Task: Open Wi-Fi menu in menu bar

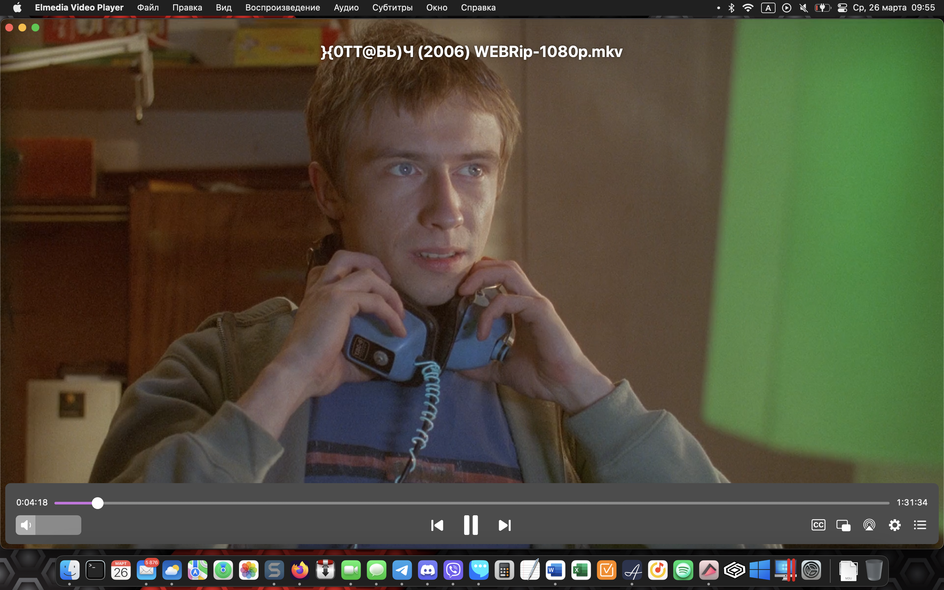Action: click(x=748, y=8)
